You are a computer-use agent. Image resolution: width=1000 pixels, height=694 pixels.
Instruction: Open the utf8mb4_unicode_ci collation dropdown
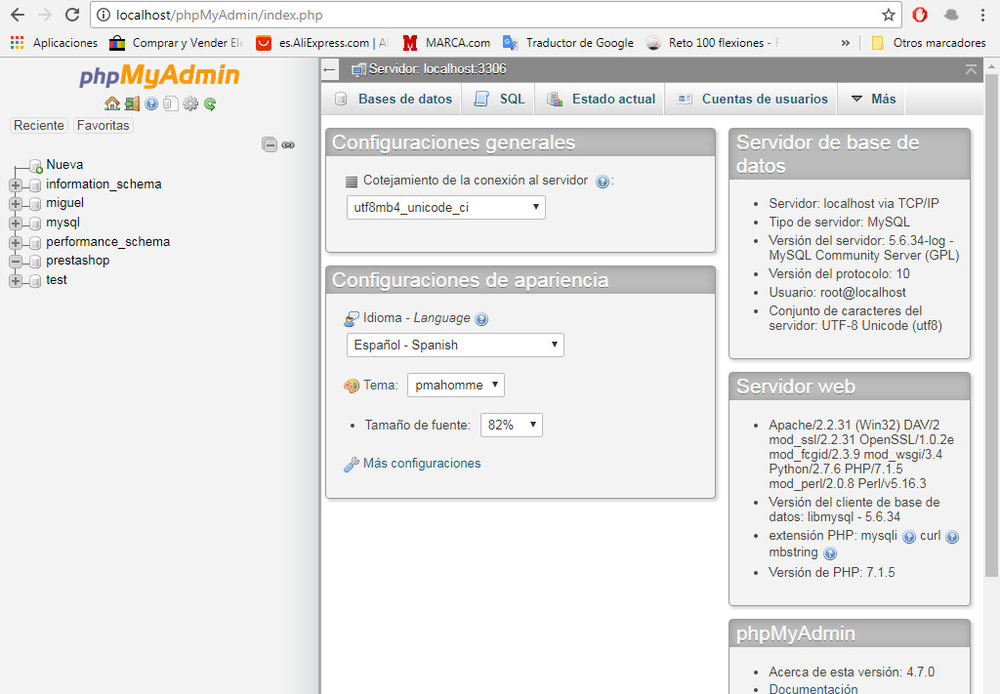click(x=446, y=207)
